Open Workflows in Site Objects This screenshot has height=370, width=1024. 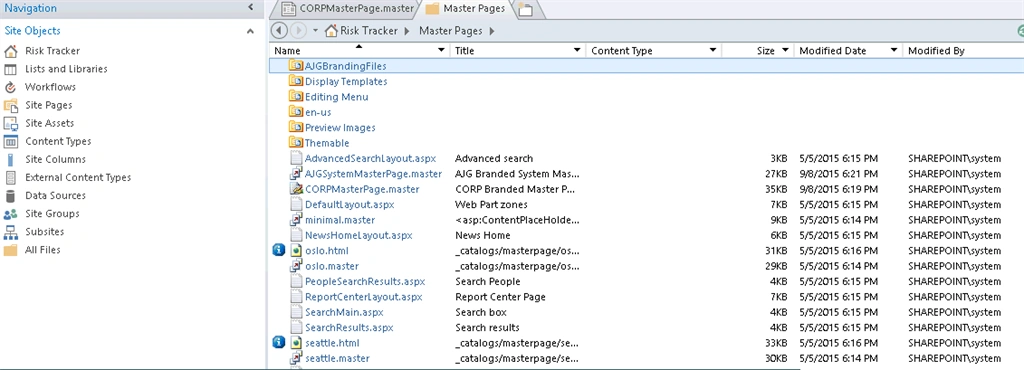pos(50,87)
